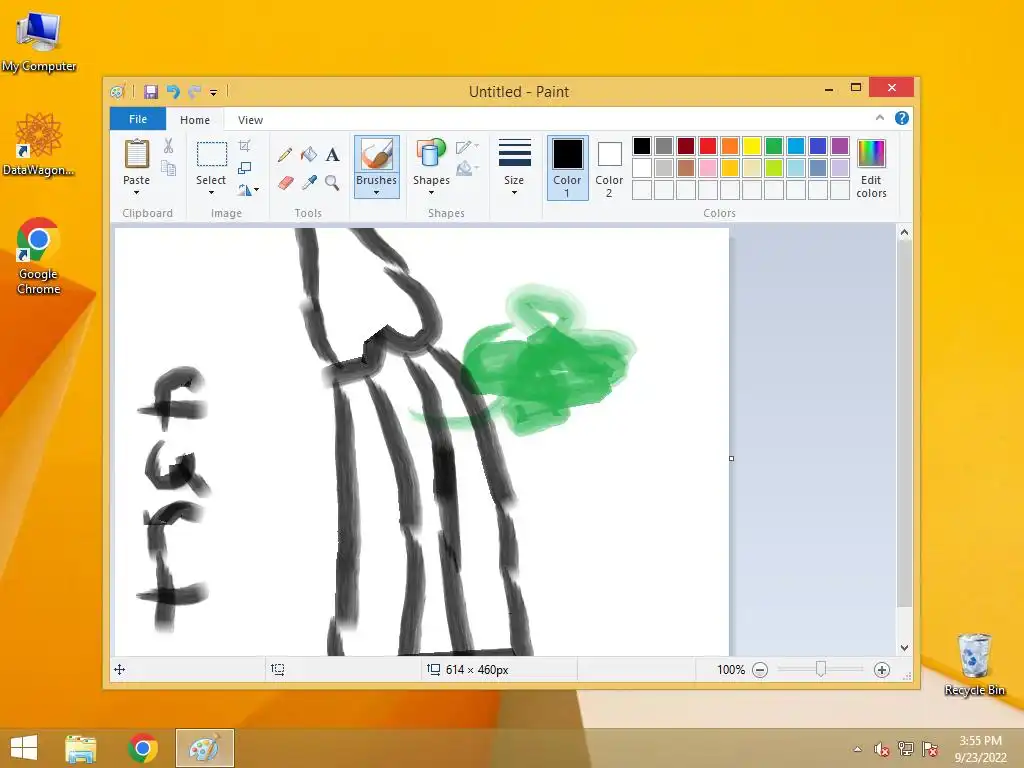Click the Zoom in plus button
This screenshot has width=1024, height=768.
coord(882,669)
